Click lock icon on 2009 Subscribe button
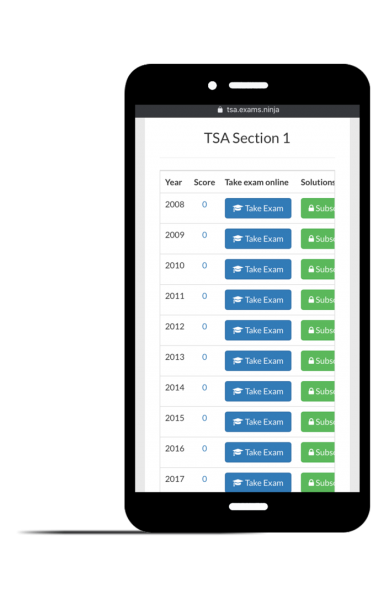The width and height of the screenshot is (384, 600). pos(311,239)
